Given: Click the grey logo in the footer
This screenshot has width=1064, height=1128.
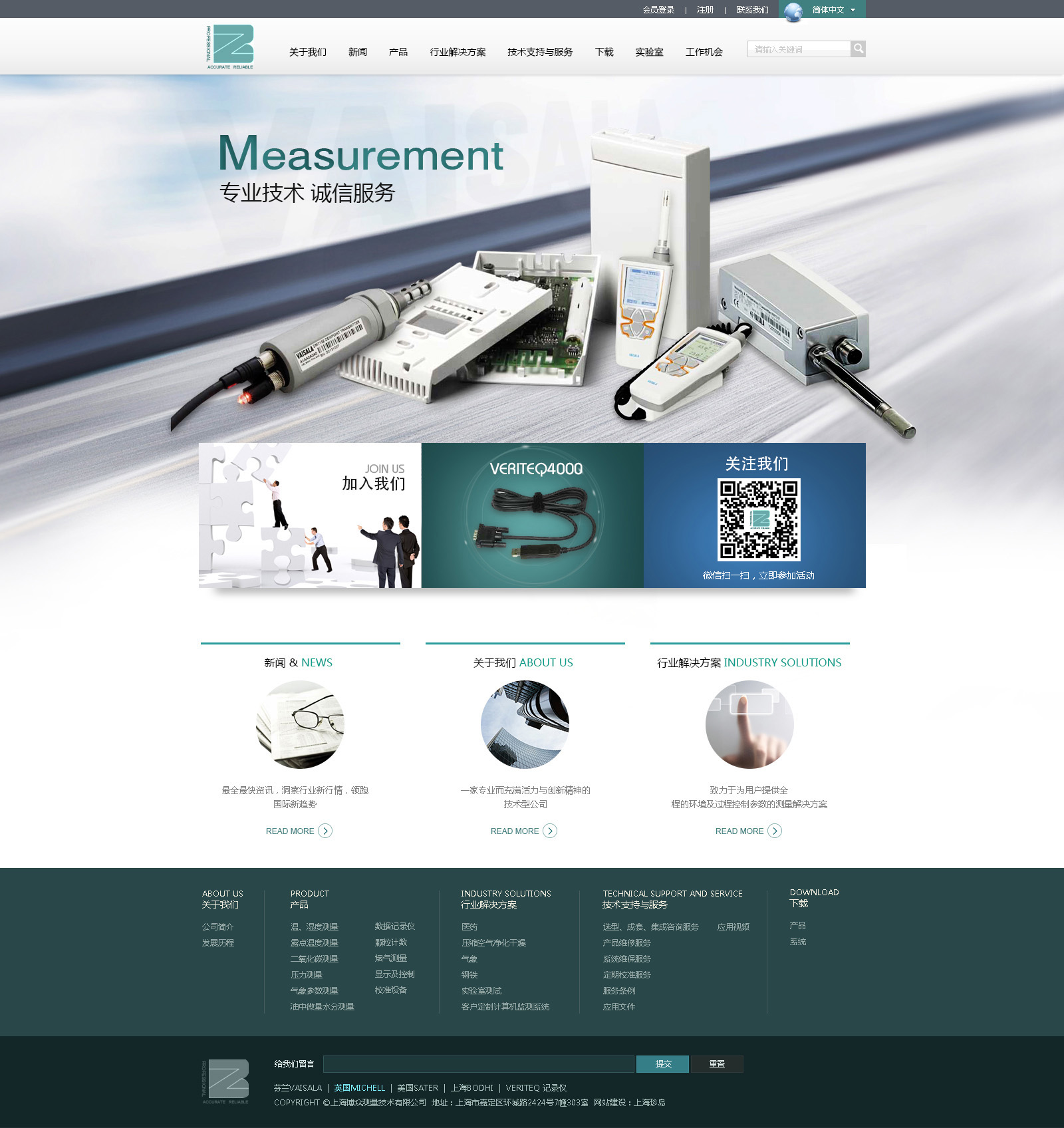Looking at the screenshot, I should point(226,1081).
